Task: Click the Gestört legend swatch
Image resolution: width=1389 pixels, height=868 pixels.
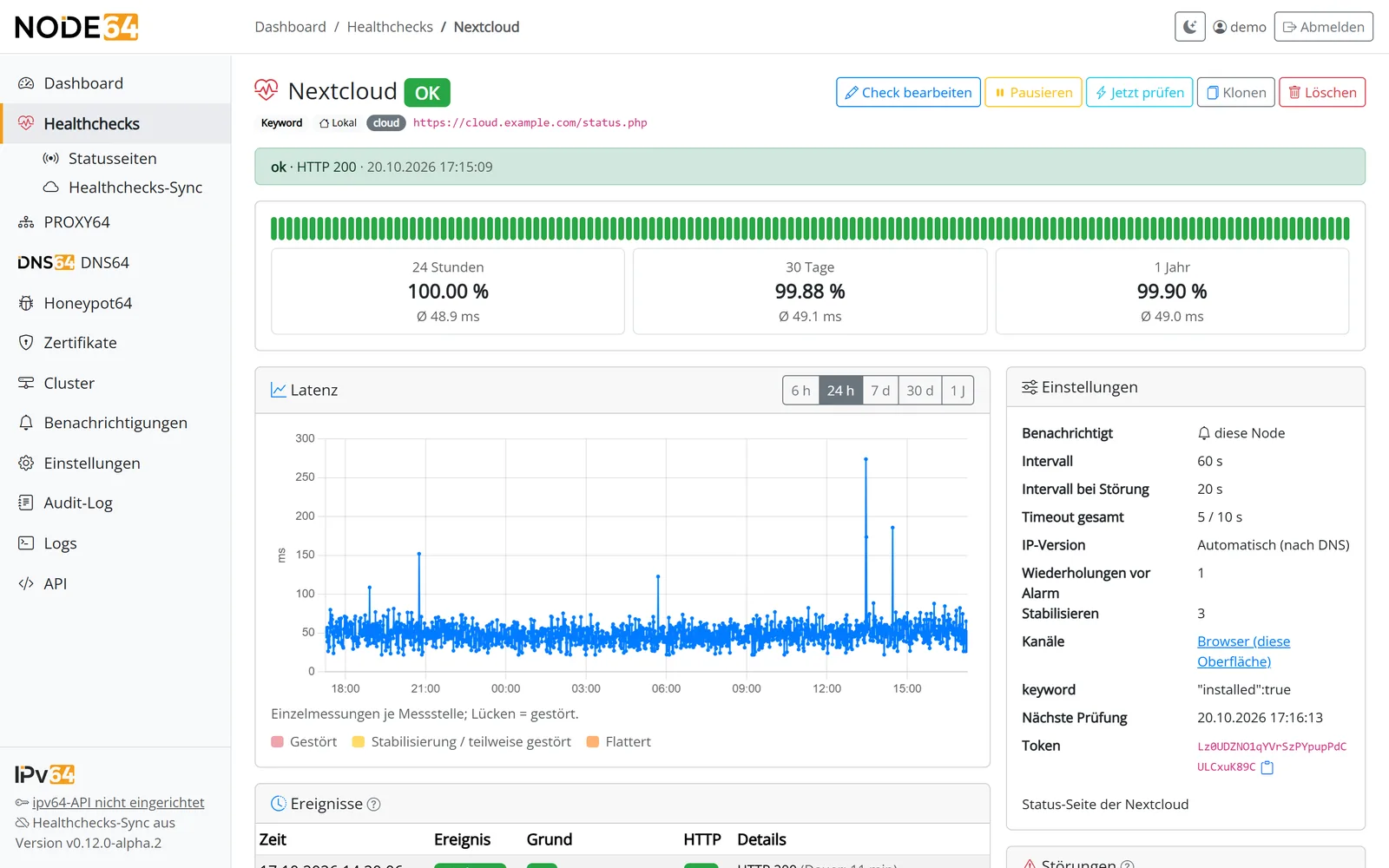Action: click(x=278, y=742)
